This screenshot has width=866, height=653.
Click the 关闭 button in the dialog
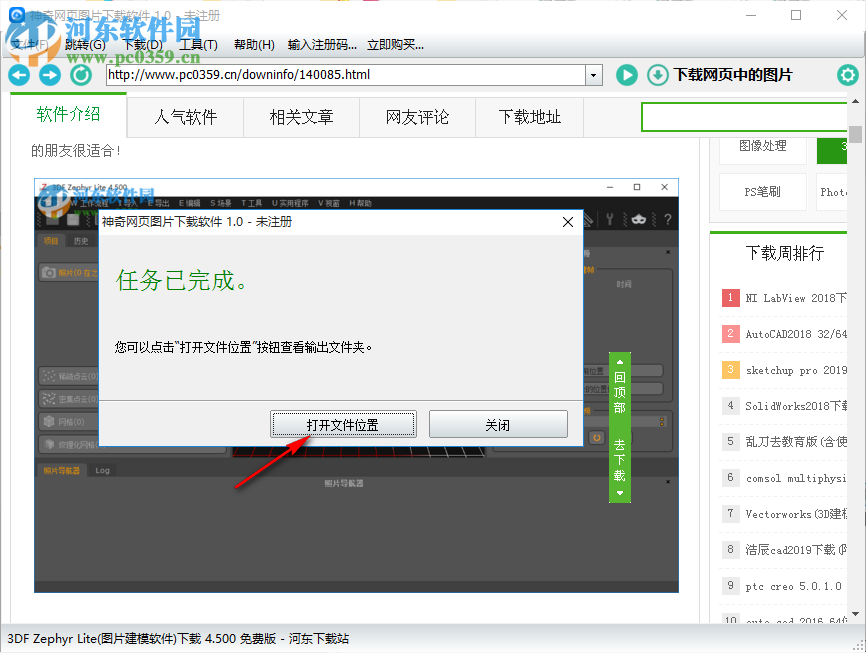click(498, 424)
